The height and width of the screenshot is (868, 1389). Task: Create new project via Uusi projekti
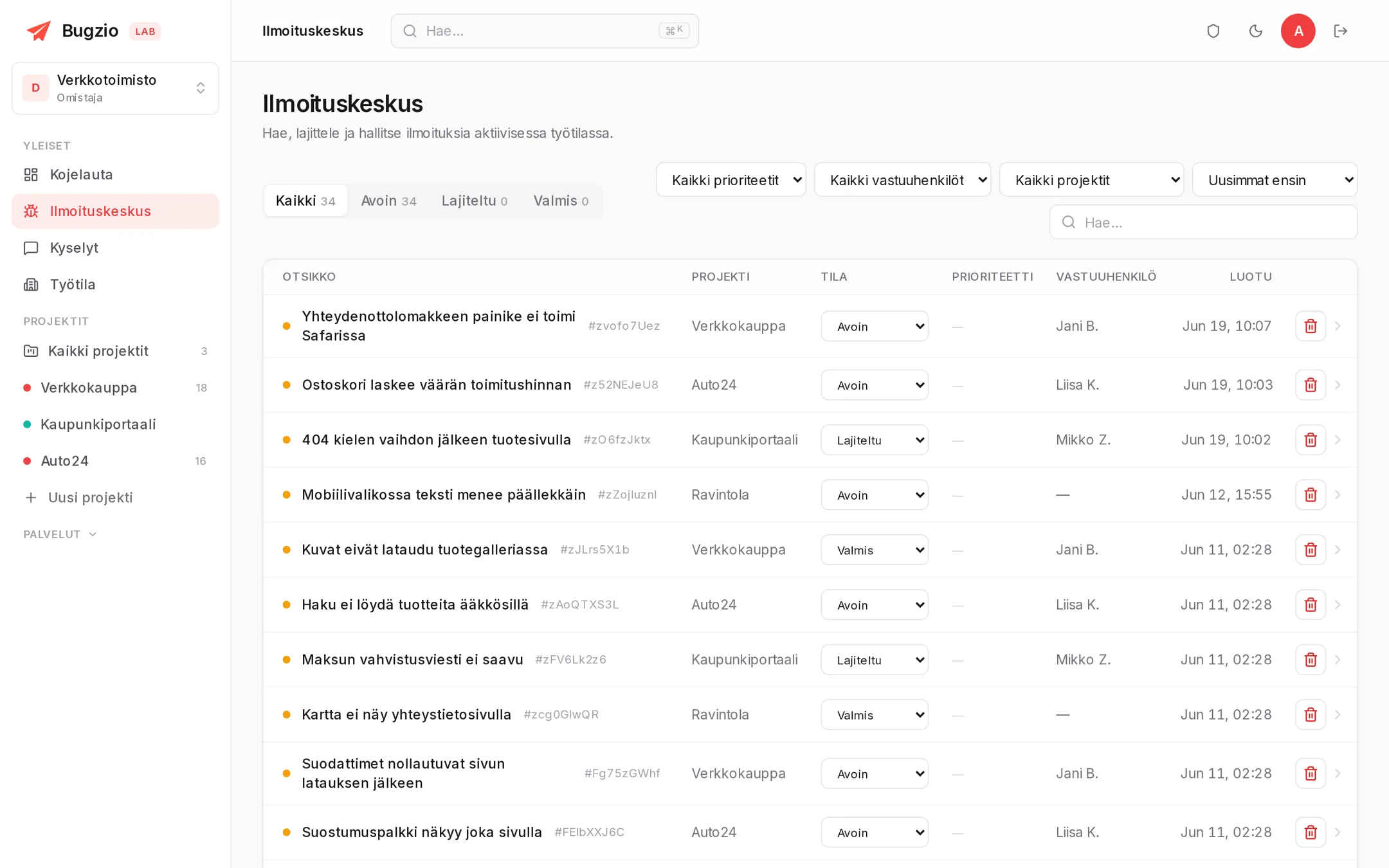click(x=115, y=498)
